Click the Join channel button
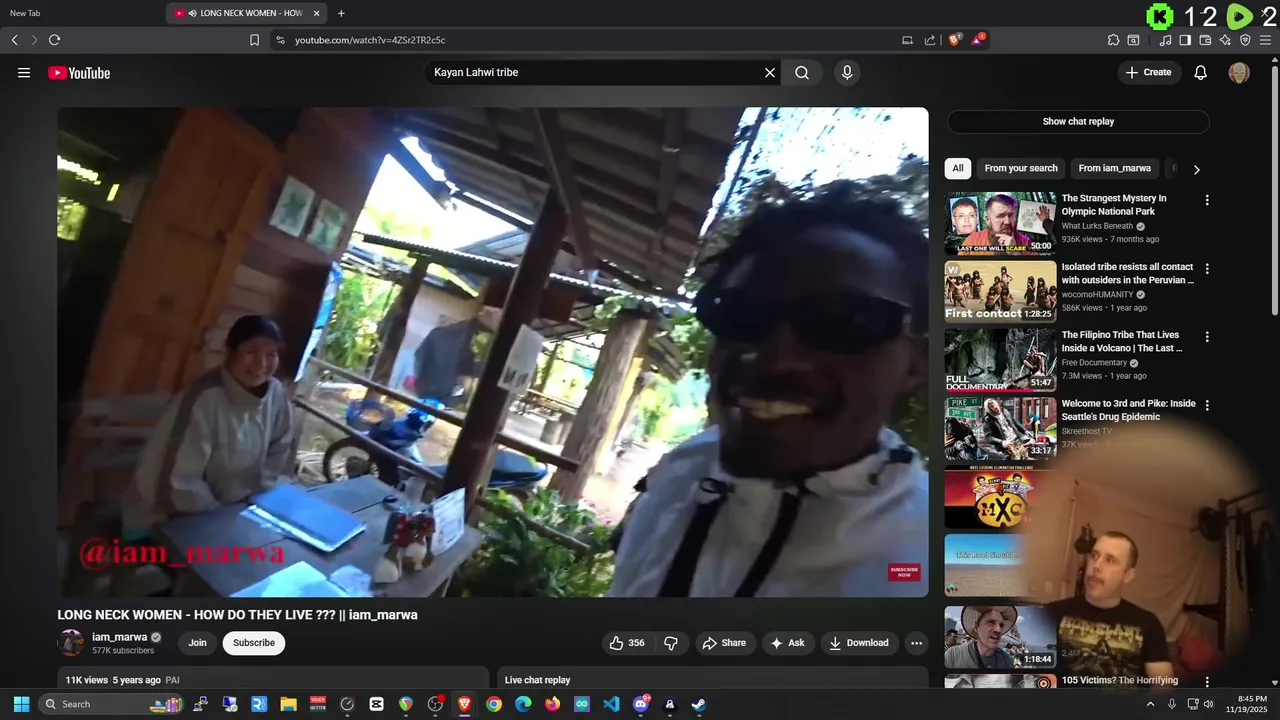The height and width of the screenshot is (720, 1280). pos(198,643)
